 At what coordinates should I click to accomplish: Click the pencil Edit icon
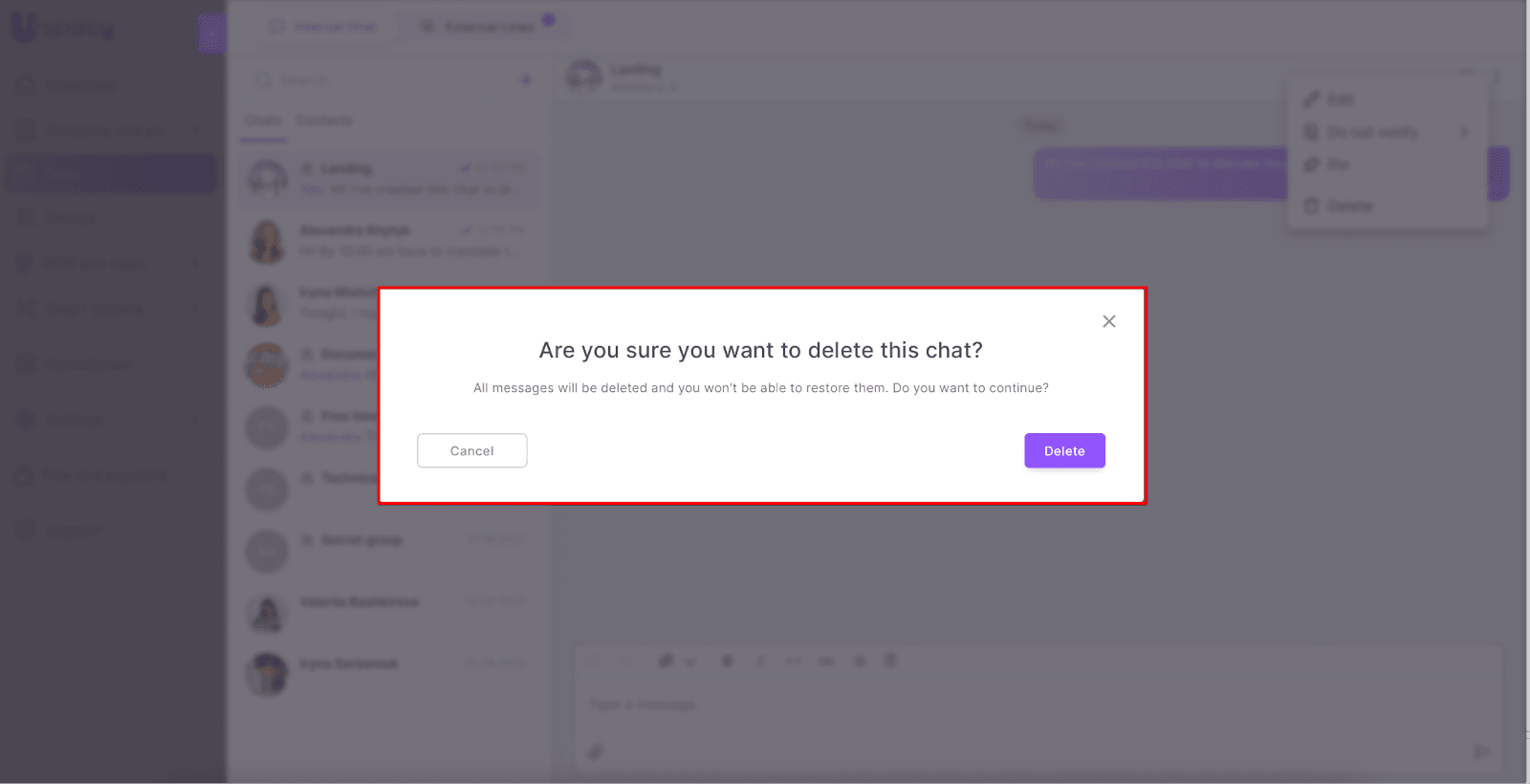point(1312,99)
